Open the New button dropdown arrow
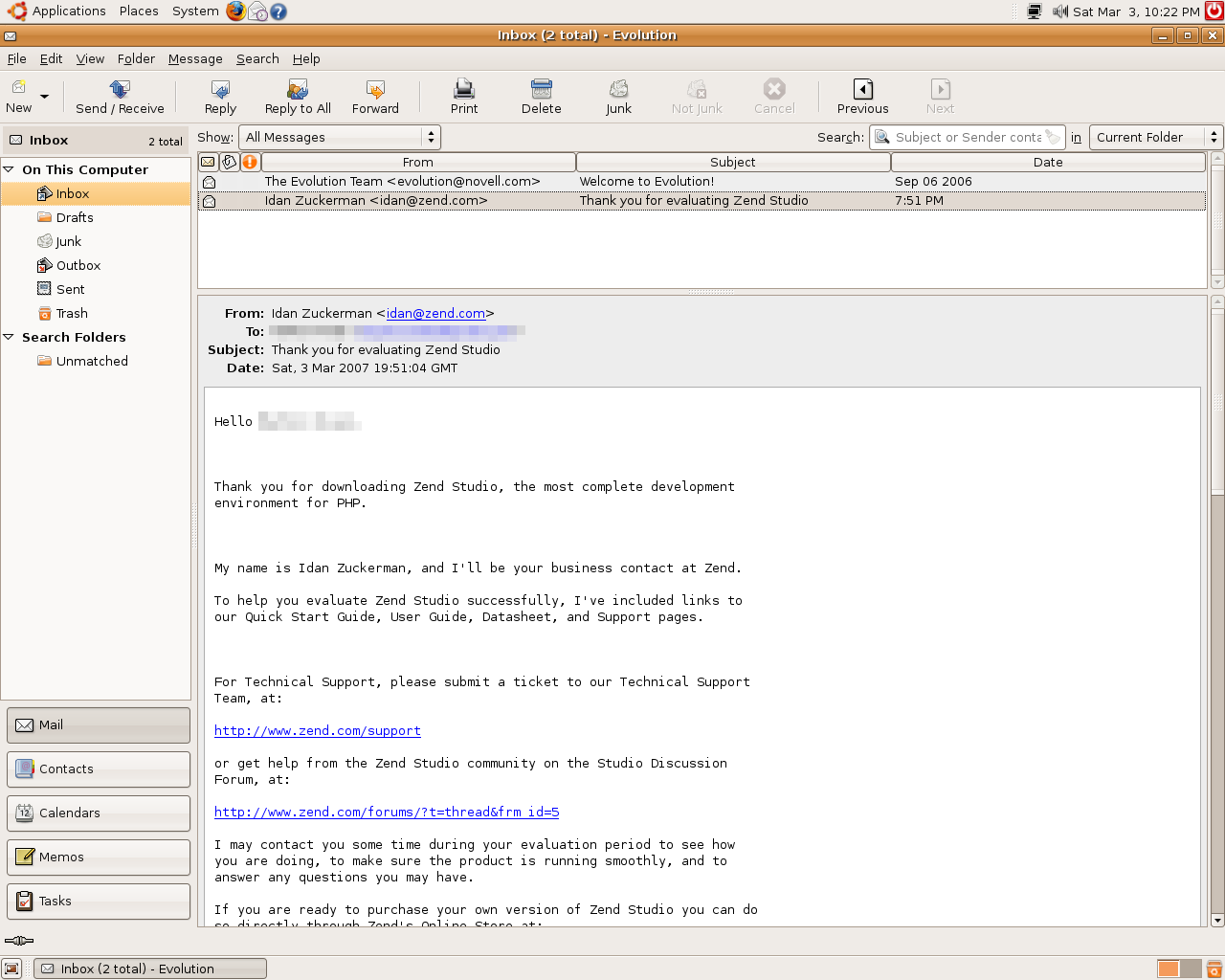 click(44, 97)
